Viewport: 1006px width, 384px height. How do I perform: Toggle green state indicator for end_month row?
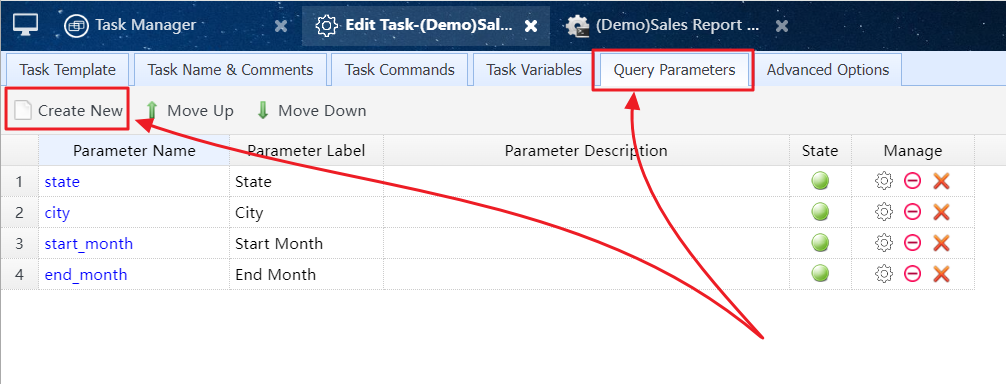tap(820, 274)
